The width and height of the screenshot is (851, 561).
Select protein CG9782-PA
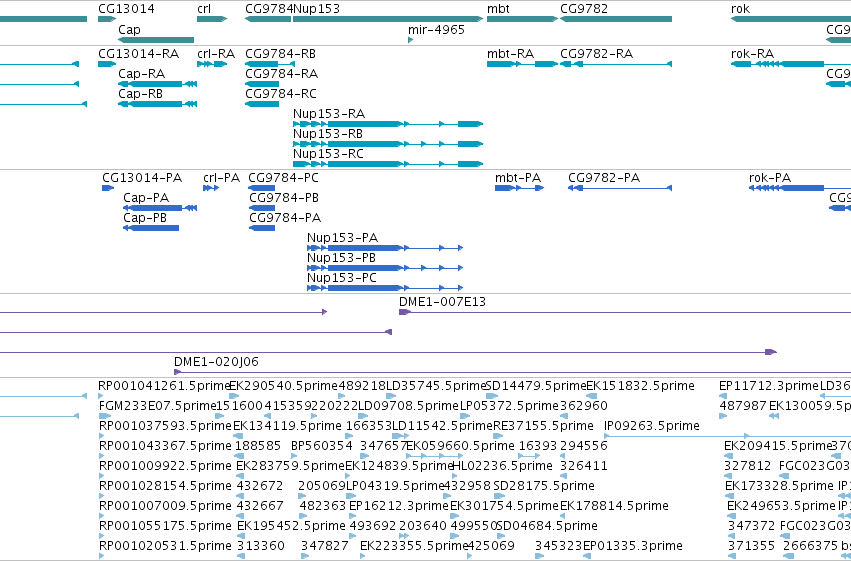coord(620,188)
